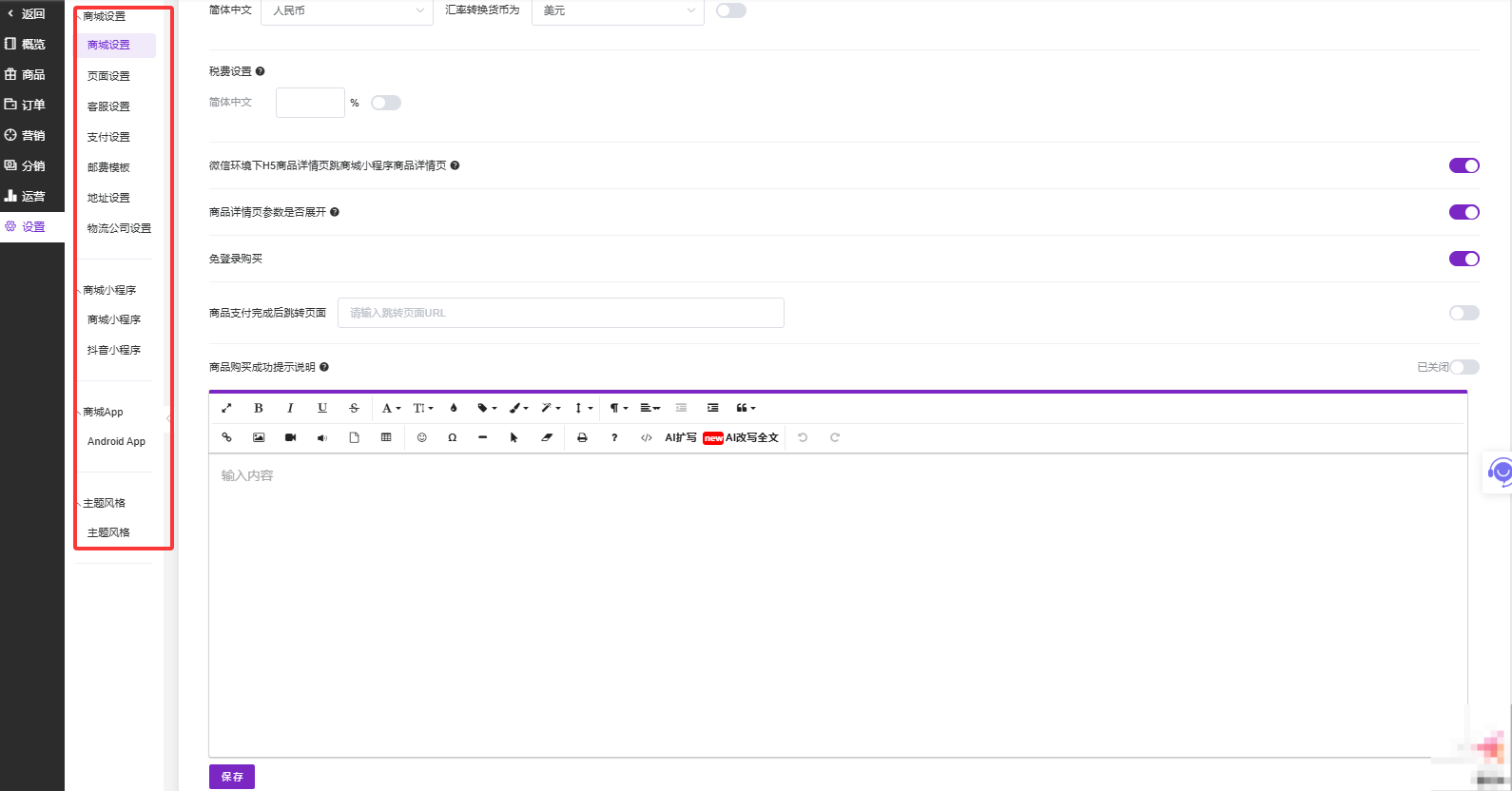
Task: Enable the 商品支付完成后跳转页面 switch
Action: point(1464,313)
